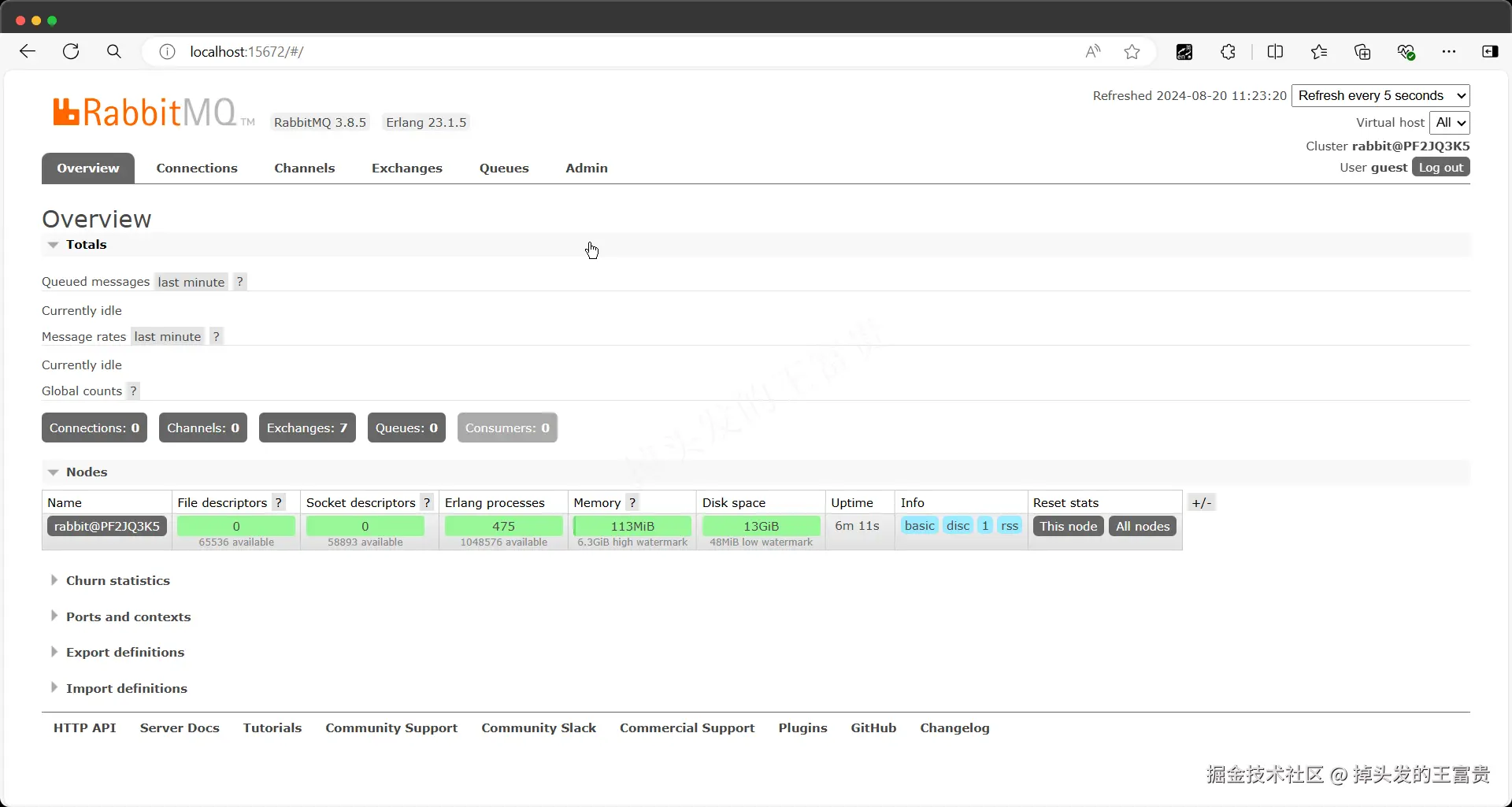
Task: Open node rabbit@PF2JQ3K5 details
Action: (107, 526)
